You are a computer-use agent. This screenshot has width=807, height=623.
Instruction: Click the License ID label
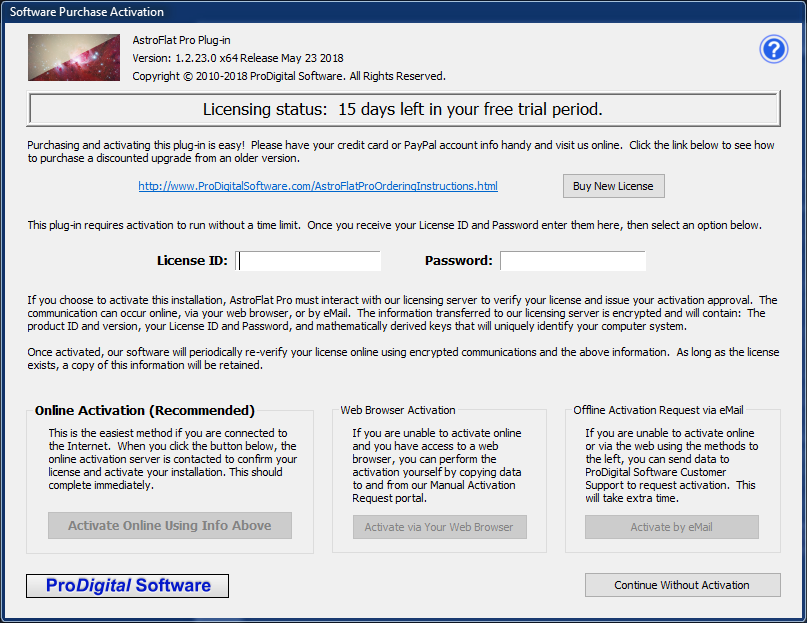tap(192, 261)
